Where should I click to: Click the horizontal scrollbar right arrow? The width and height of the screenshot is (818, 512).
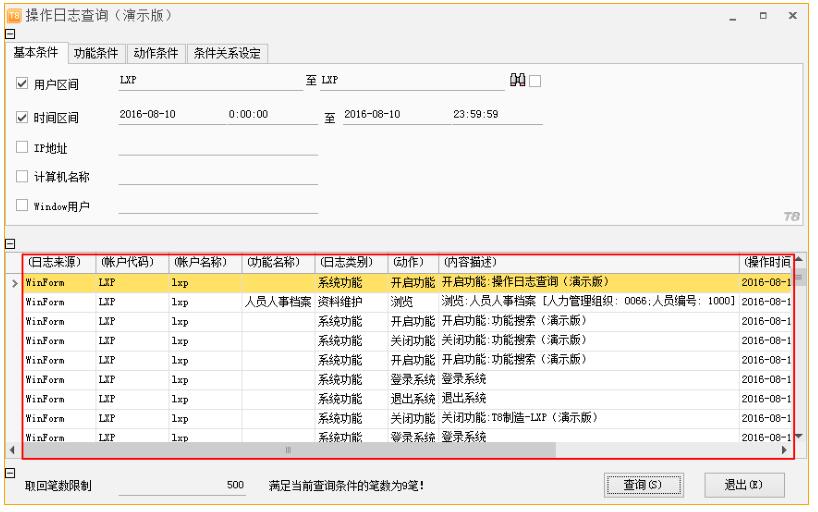click(x=785, y=451)
